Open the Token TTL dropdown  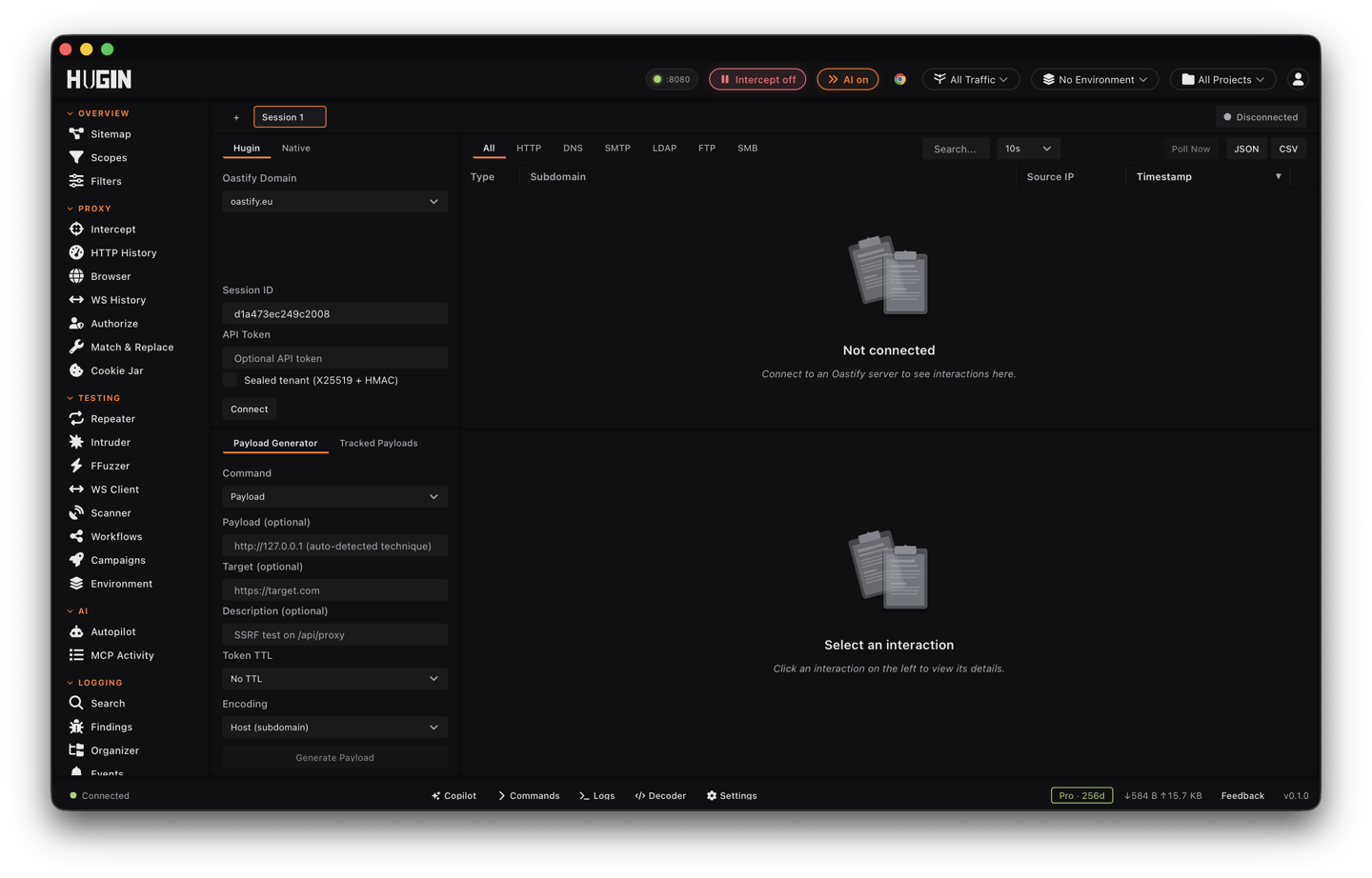[x=334, y=679]
